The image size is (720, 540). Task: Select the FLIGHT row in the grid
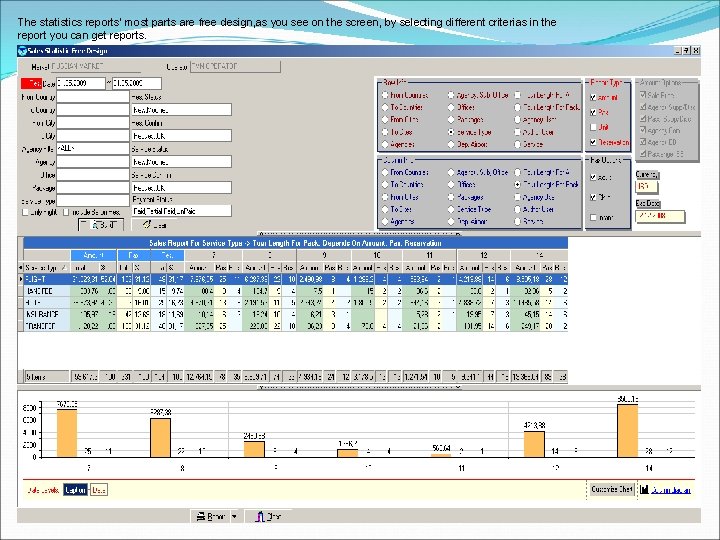(x=295, y=279)
